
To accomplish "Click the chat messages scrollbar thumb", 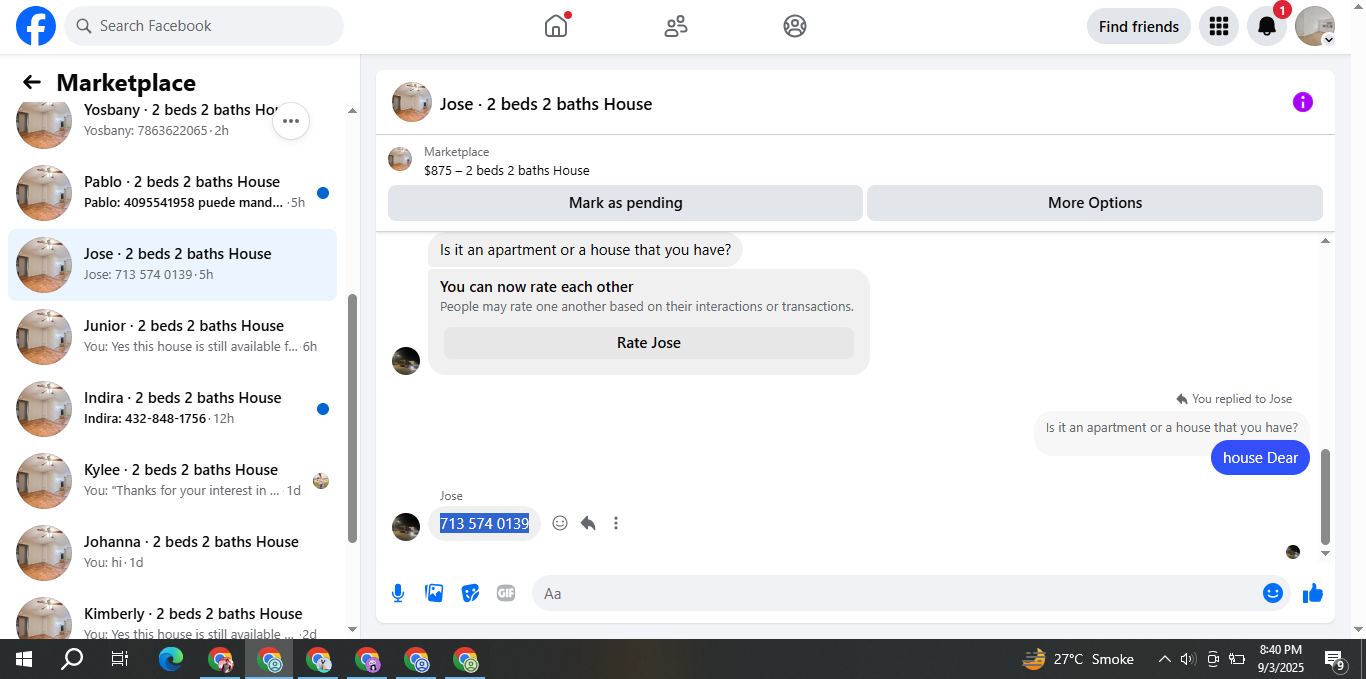I will pyautogui.click(x=1326, y=496).
